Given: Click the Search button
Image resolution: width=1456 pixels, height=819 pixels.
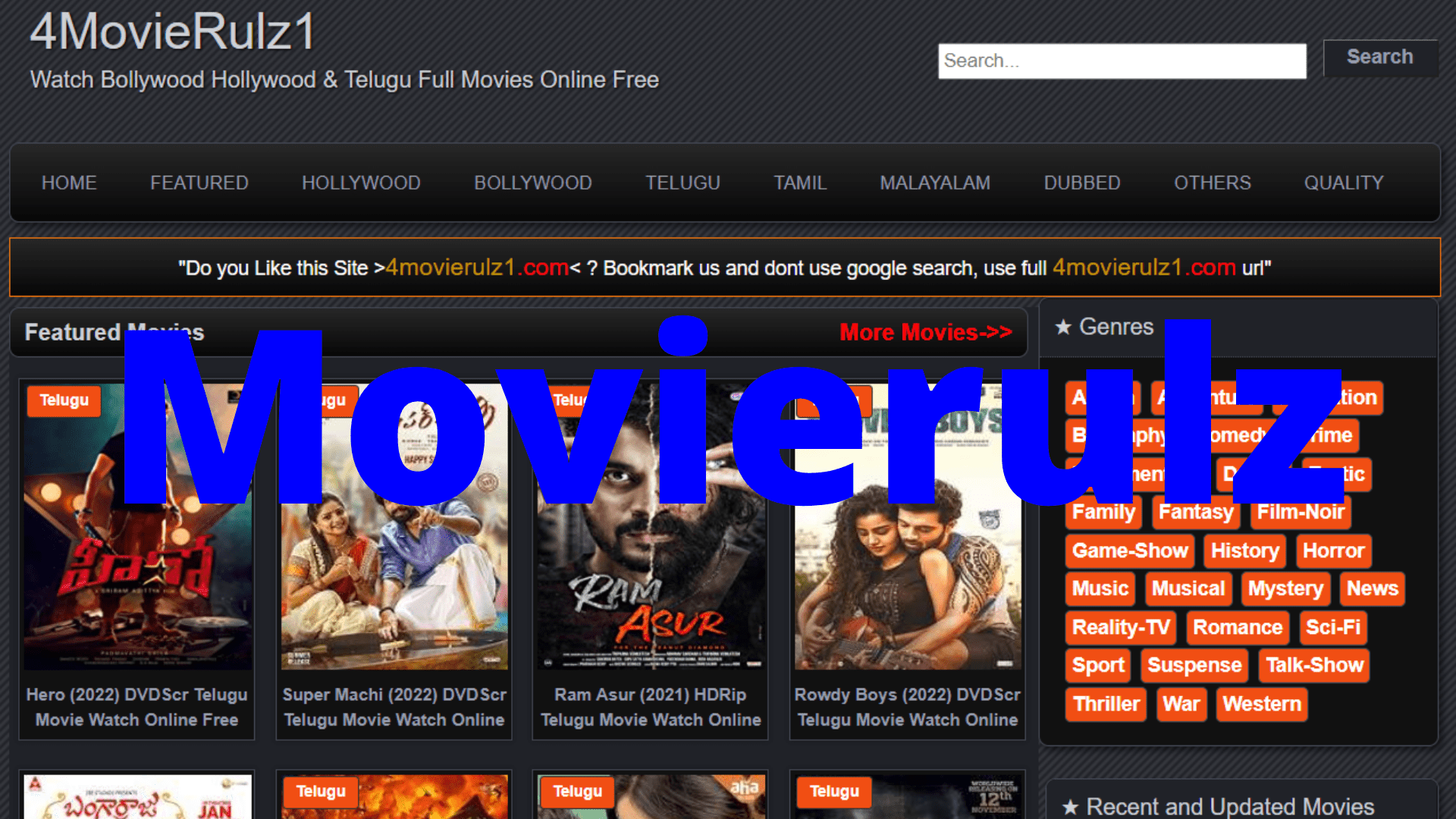Looking at the screenshot, I should tap(1379, 58).
